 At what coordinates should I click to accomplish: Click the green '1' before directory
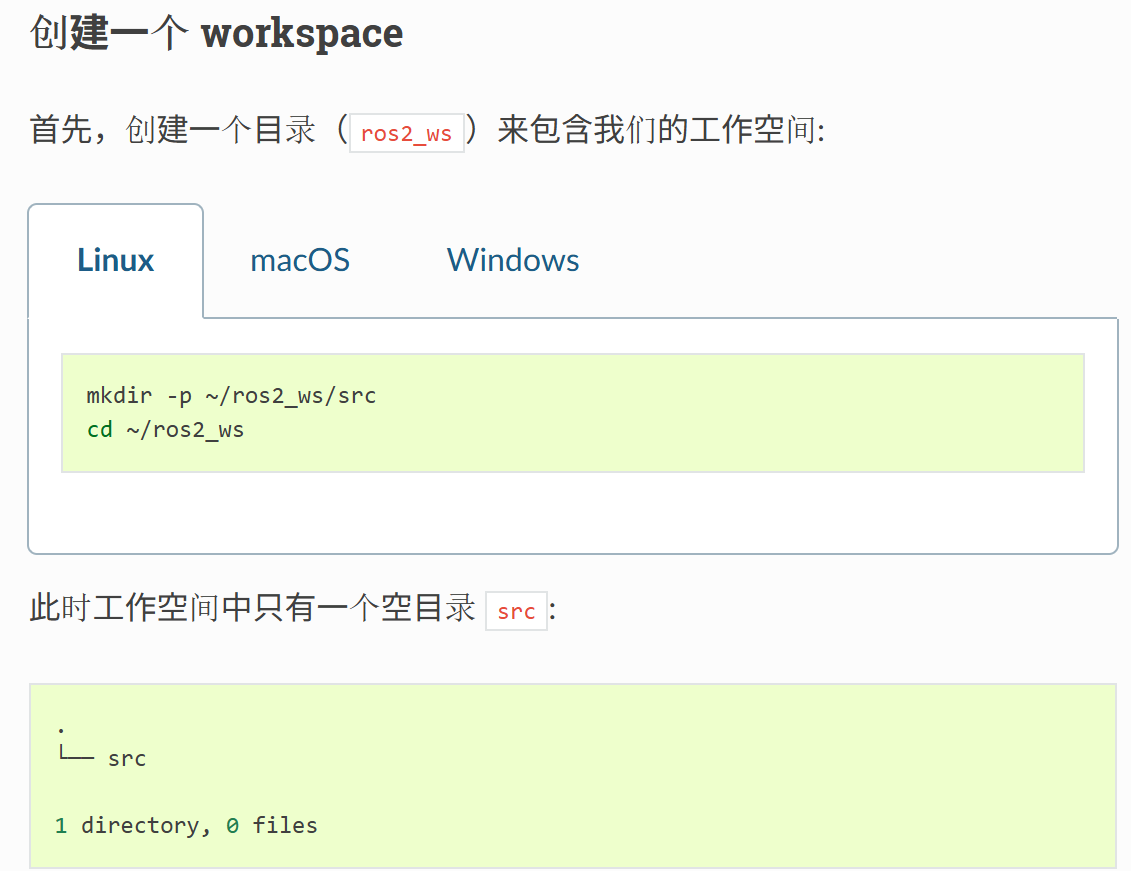61,826
